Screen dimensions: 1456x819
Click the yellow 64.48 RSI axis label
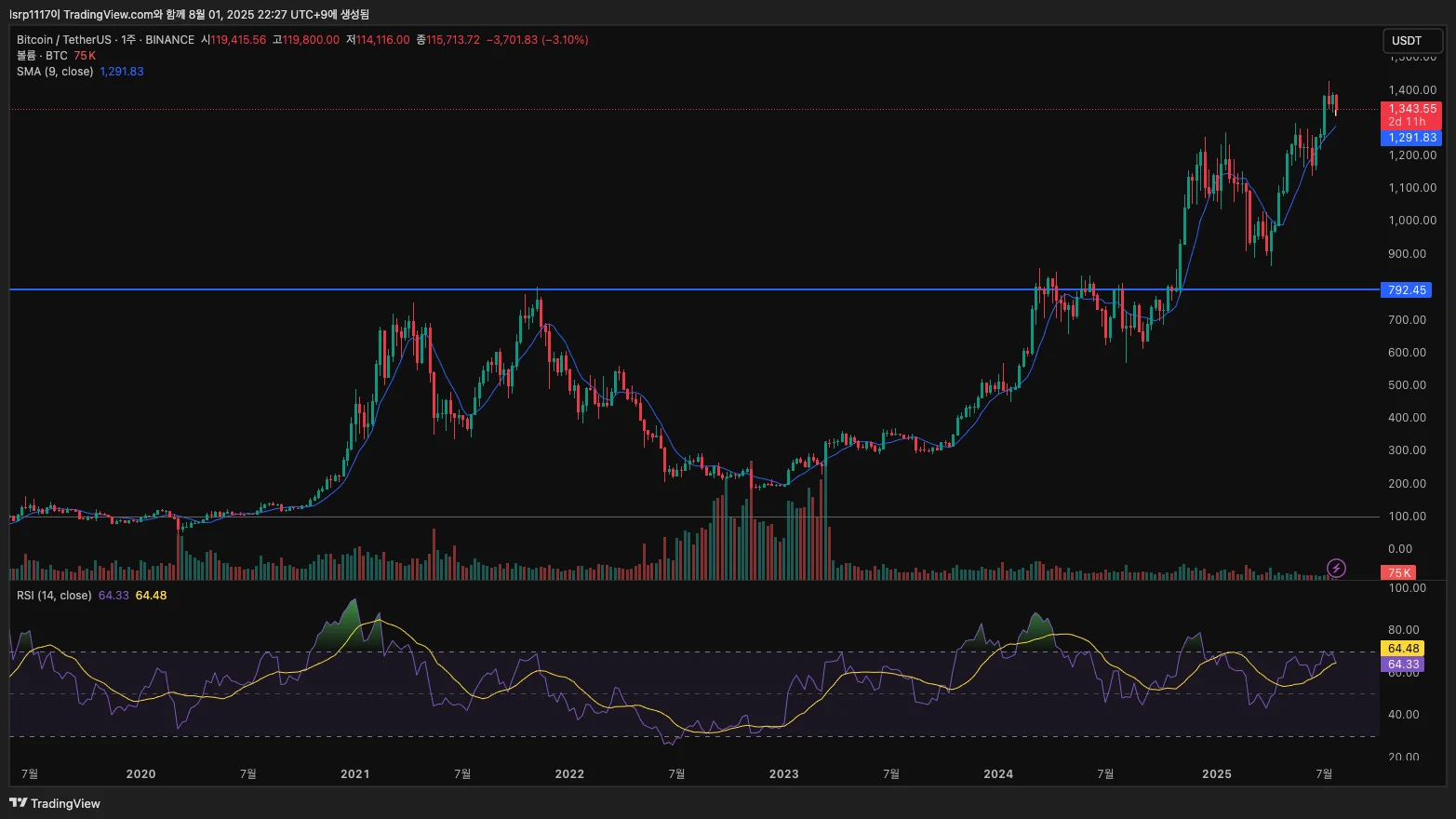(x=1403, y=649)
